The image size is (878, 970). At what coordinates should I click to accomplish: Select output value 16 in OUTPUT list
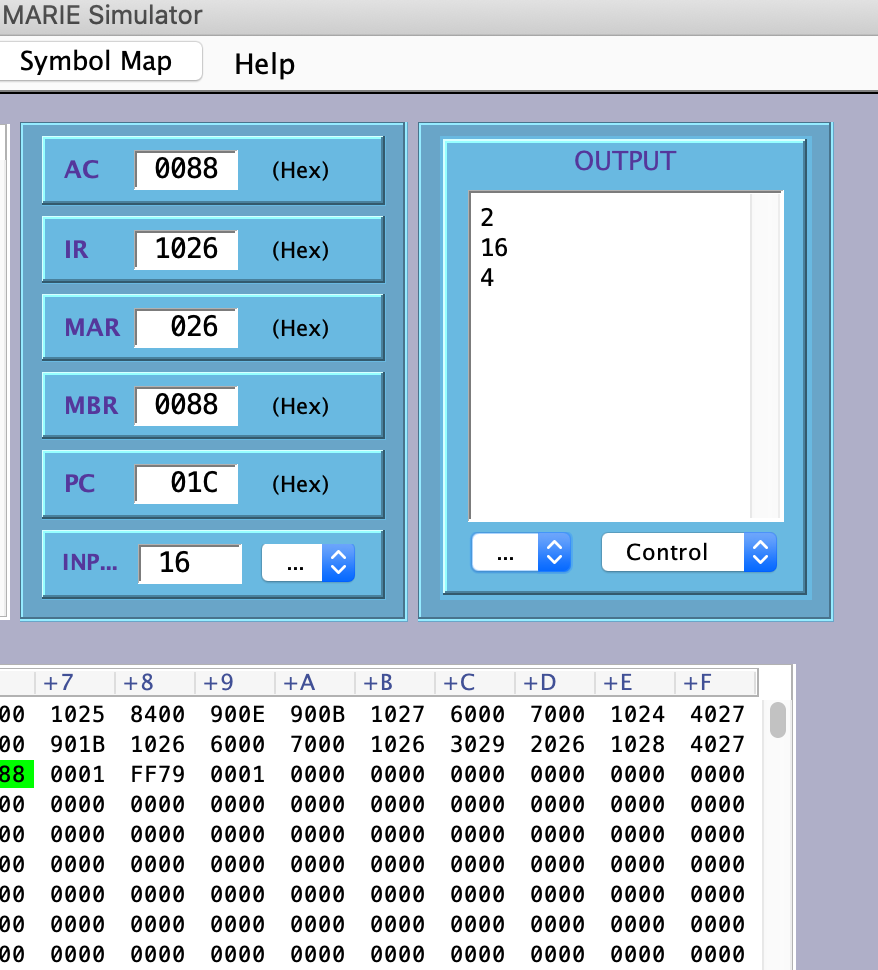tap(493, 247)
